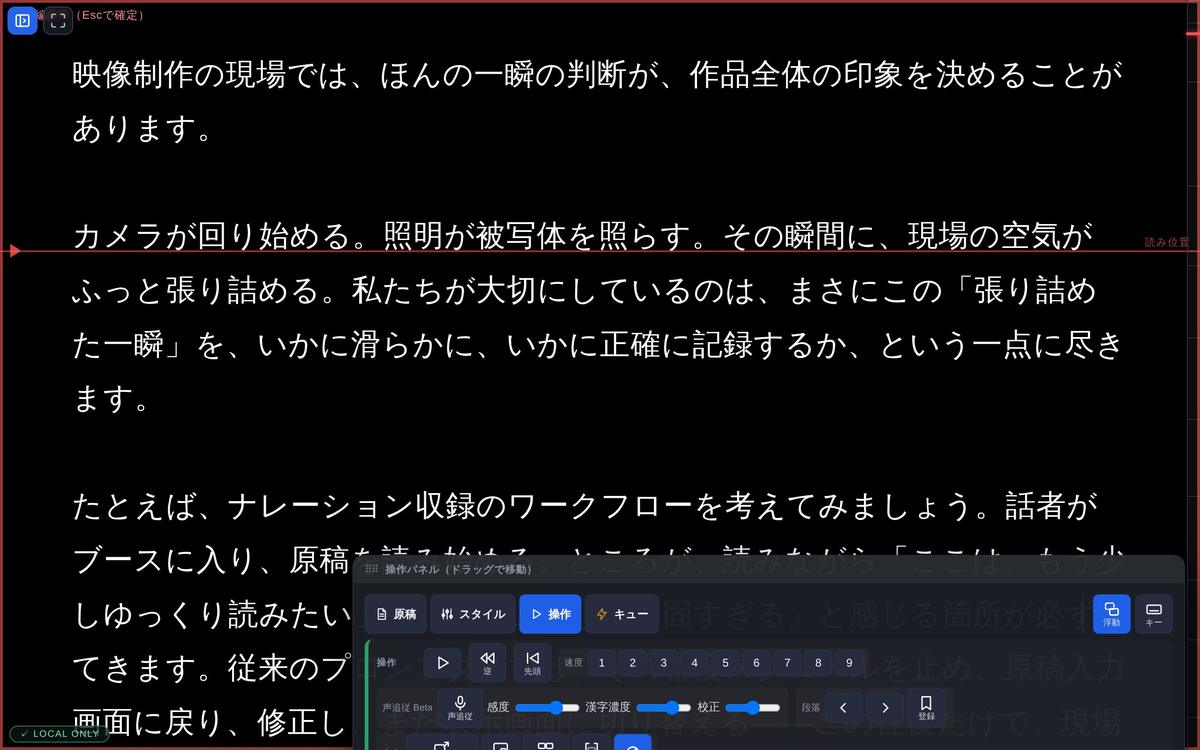The height and width of the screenshot is (750, 1200).
Task: Click the red reading position marker arrow
Action: [x=15, y=250]
